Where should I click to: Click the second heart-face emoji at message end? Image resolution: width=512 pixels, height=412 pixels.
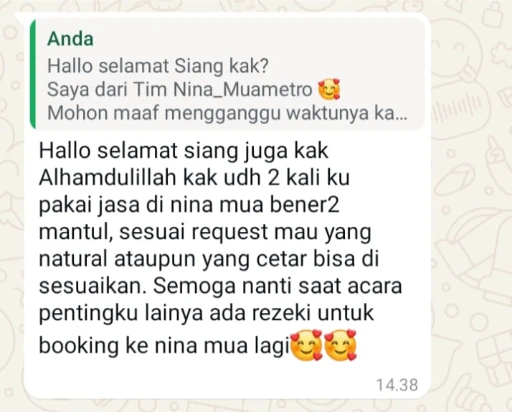[341, 345]
